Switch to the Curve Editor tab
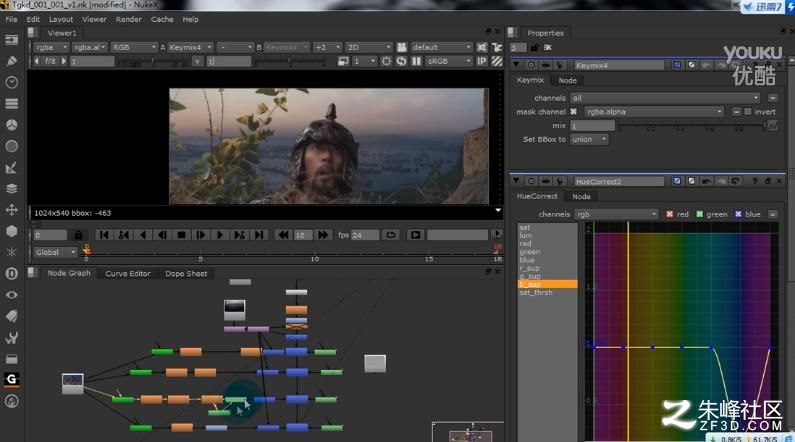The image size is (795, 442). coord(128,274)
